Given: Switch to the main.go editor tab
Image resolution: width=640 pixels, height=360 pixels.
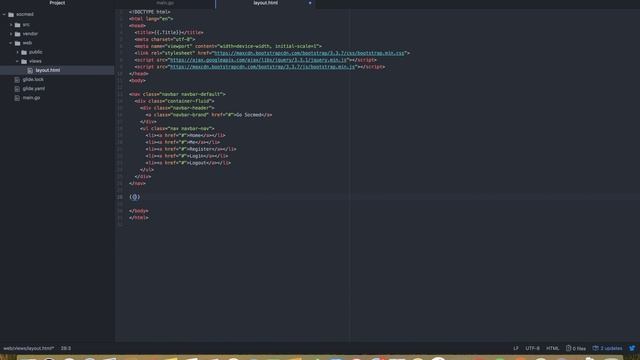Looking at the screenshot, I should 165,3.
